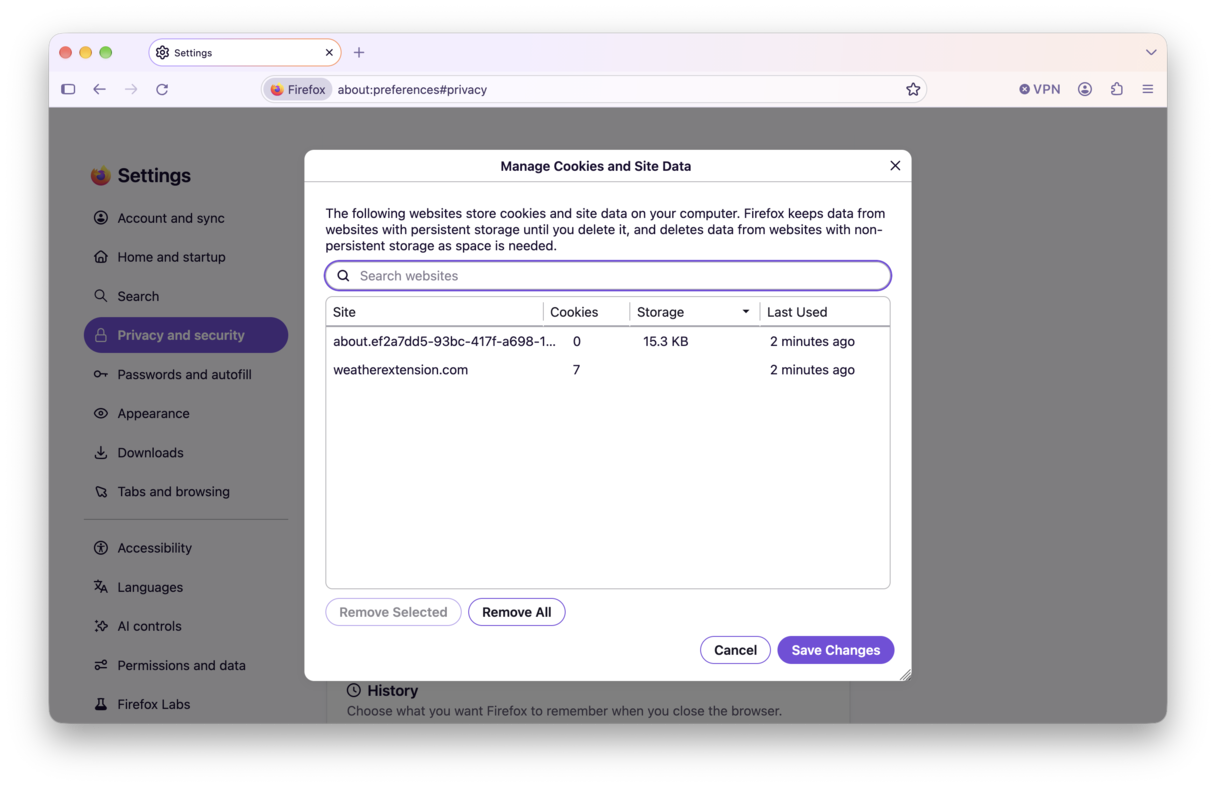
Task: Open Passwords and autofill settings
Action: pyautogui.click(x=186, y=374)
